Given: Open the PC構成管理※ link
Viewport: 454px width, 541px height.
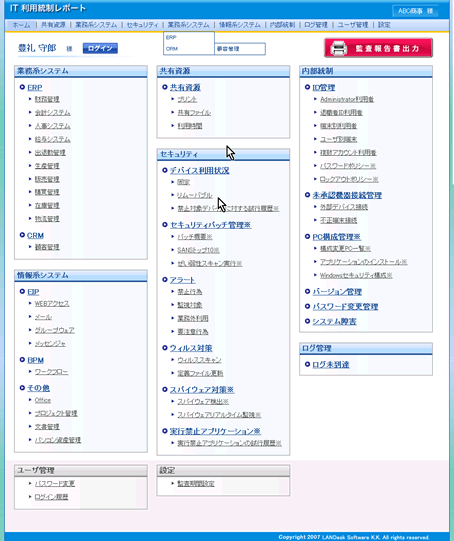Looking at the screenshot, I should coord(336,237).
